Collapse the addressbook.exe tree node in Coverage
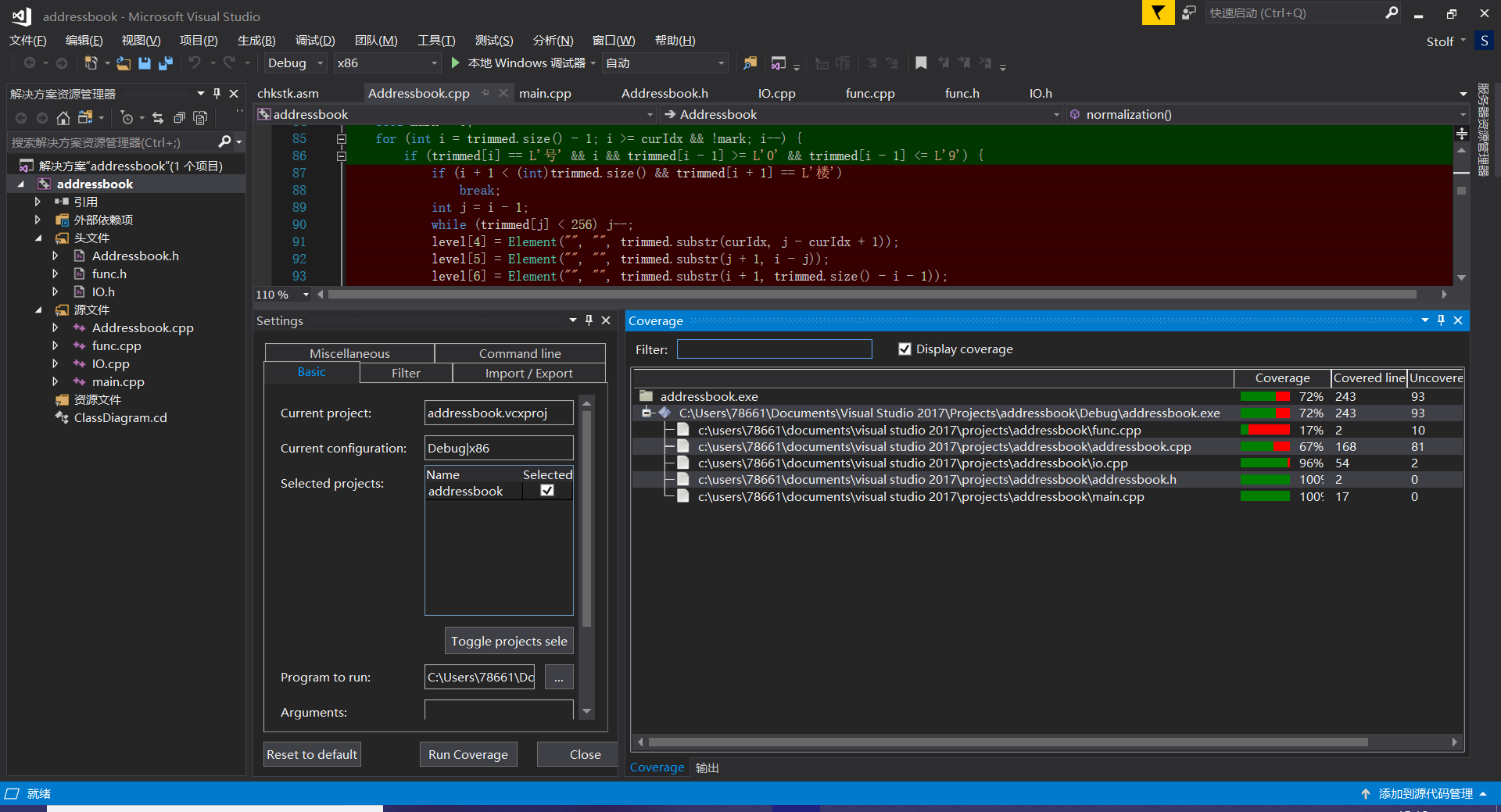The image size is (1501, 812). click(647, 413)
